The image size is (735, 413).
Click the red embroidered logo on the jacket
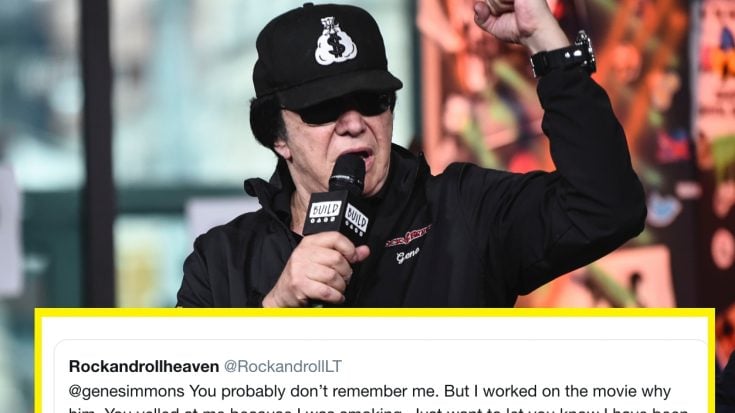tap(408, 235)
